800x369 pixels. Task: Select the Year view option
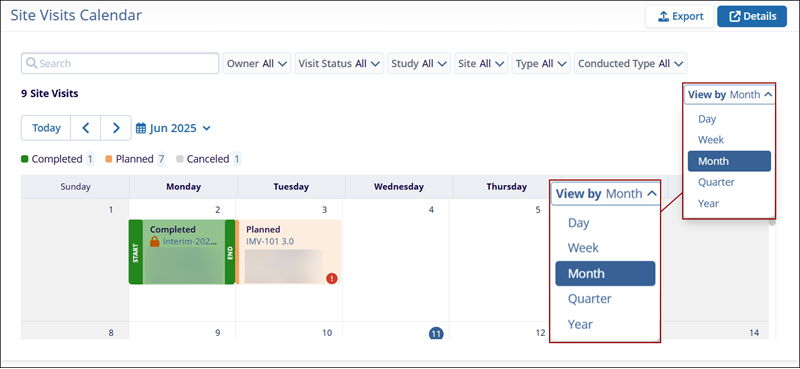[x=708, y=204]
